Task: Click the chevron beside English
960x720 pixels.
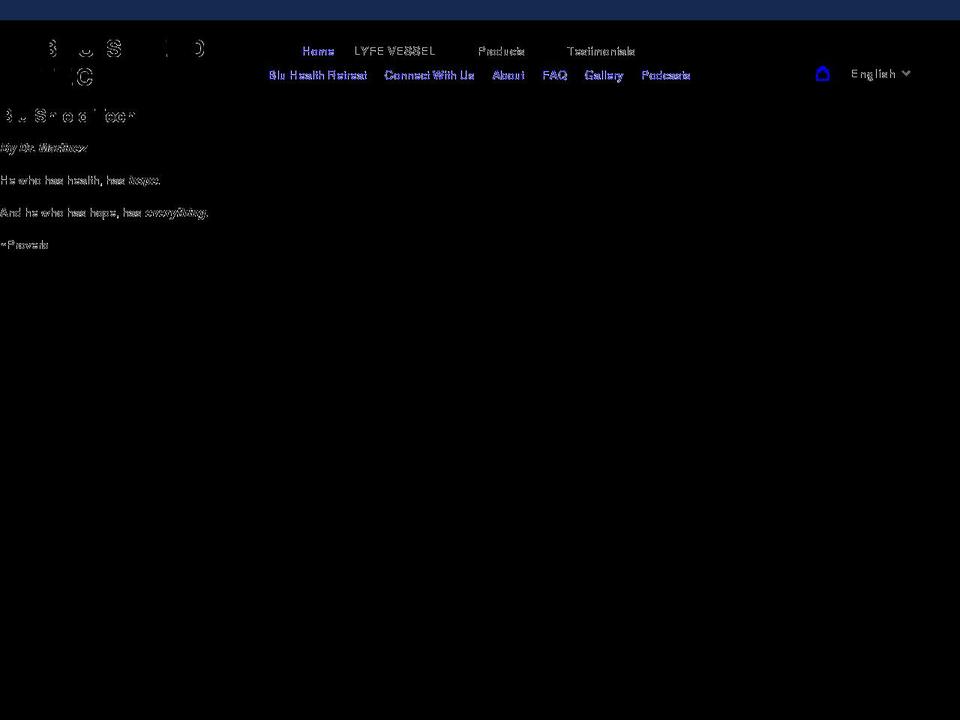Action: (x=906, y=73)
